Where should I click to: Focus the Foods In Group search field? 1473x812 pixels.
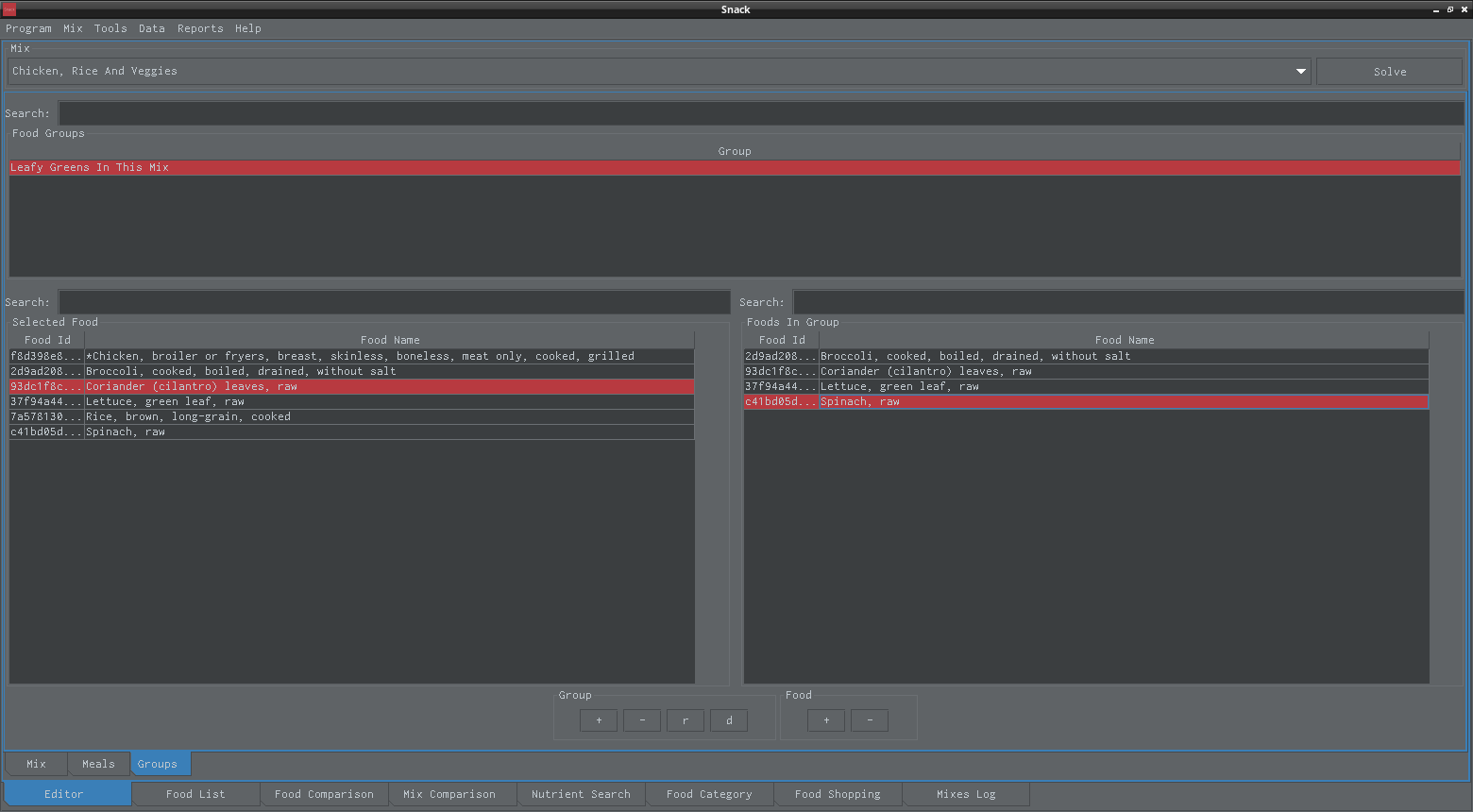click(x=1127, y=302)
